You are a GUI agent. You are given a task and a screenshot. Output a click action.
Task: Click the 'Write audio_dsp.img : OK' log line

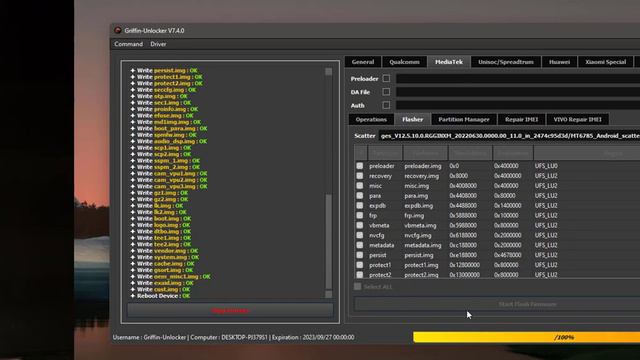(x=169, y=141)
